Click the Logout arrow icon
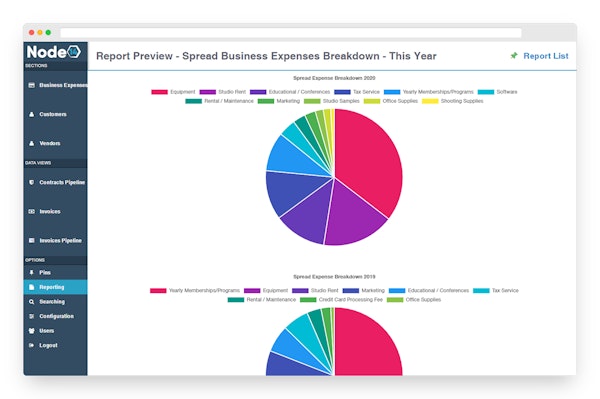The width and height of the screenshot is (600, 399). tap(32, 345)
